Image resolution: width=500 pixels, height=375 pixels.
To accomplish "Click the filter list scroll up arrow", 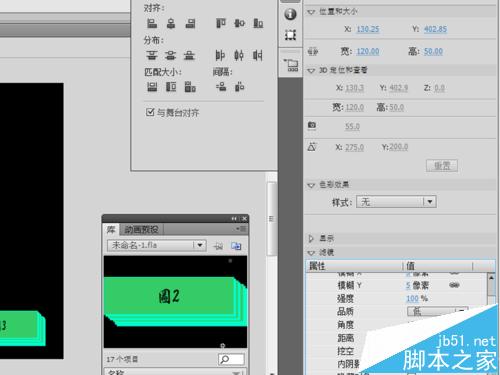I will 491,278.
